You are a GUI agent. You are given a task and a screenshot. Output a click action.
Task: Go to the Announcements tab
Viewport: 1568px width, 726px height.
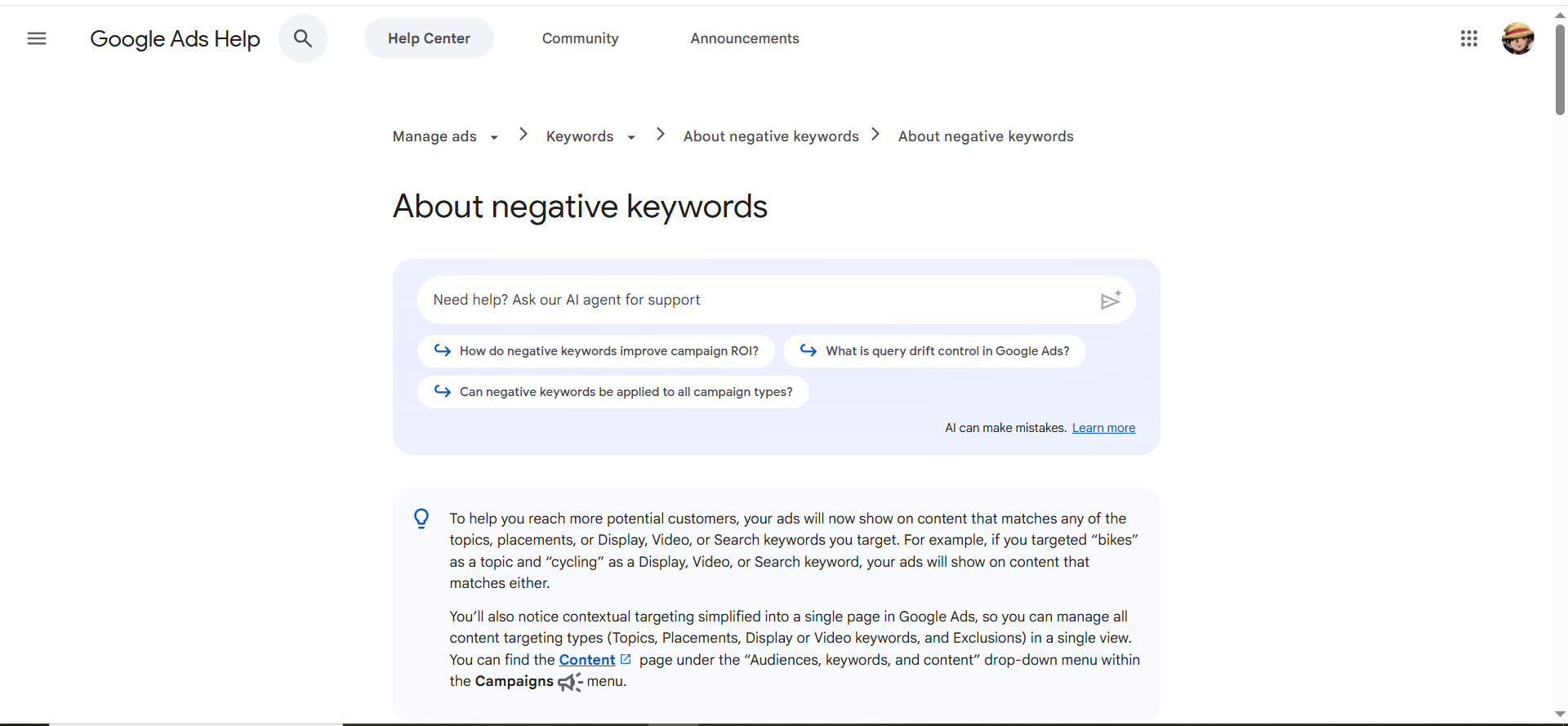[x=745, y=38]
